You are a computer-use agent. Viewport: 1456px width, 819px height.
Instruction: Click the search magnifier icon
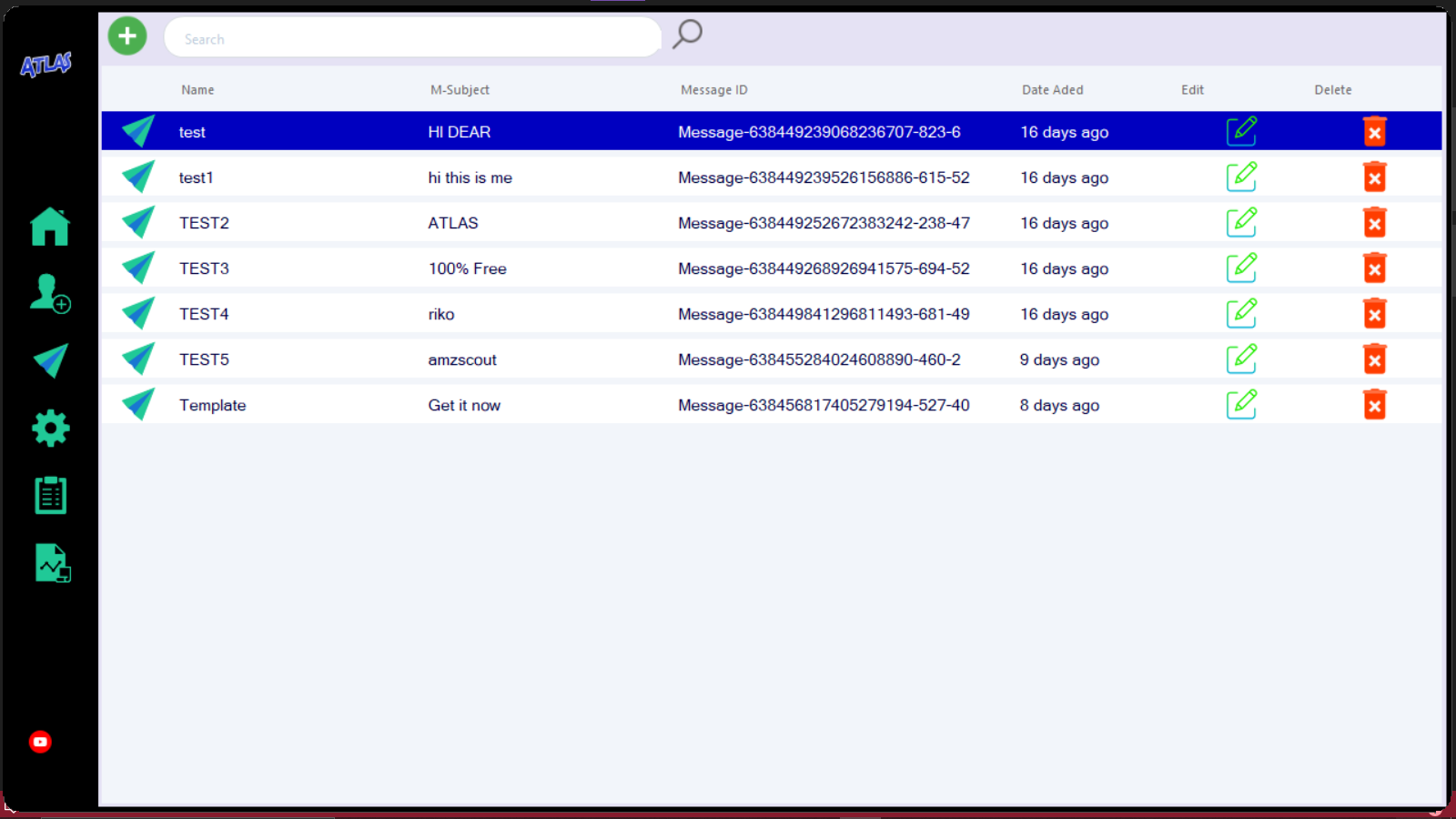click(x=687, y=34)
